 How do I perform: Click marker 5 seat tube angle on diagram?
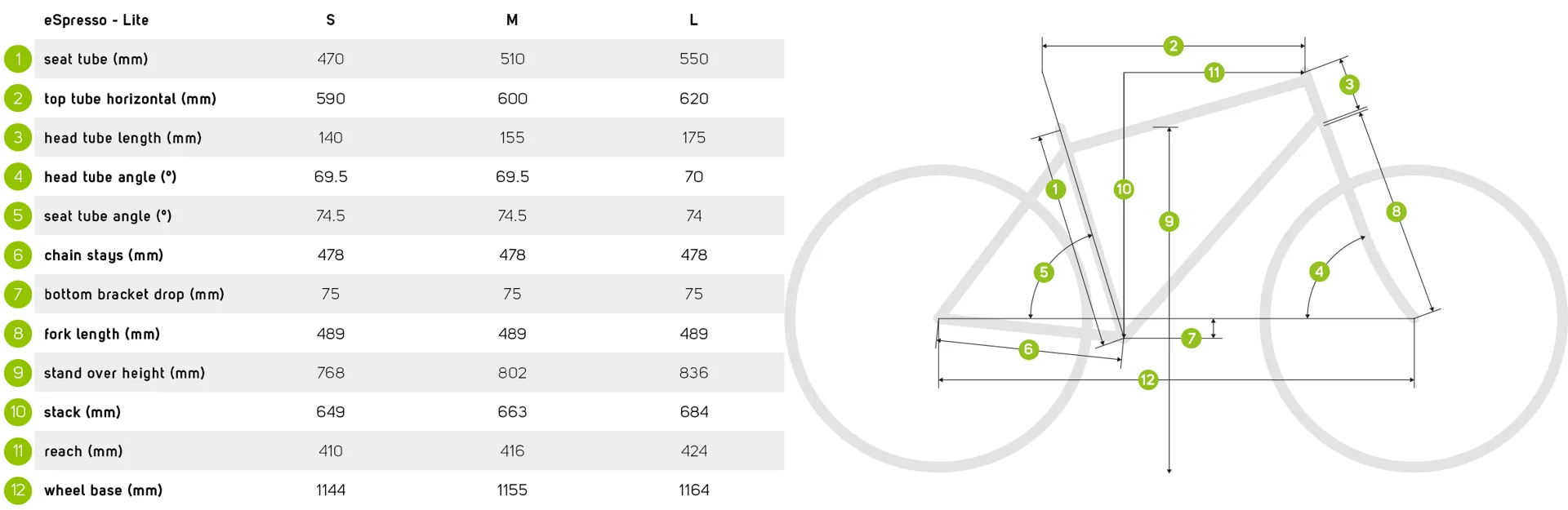click(x=1044, y=273)
